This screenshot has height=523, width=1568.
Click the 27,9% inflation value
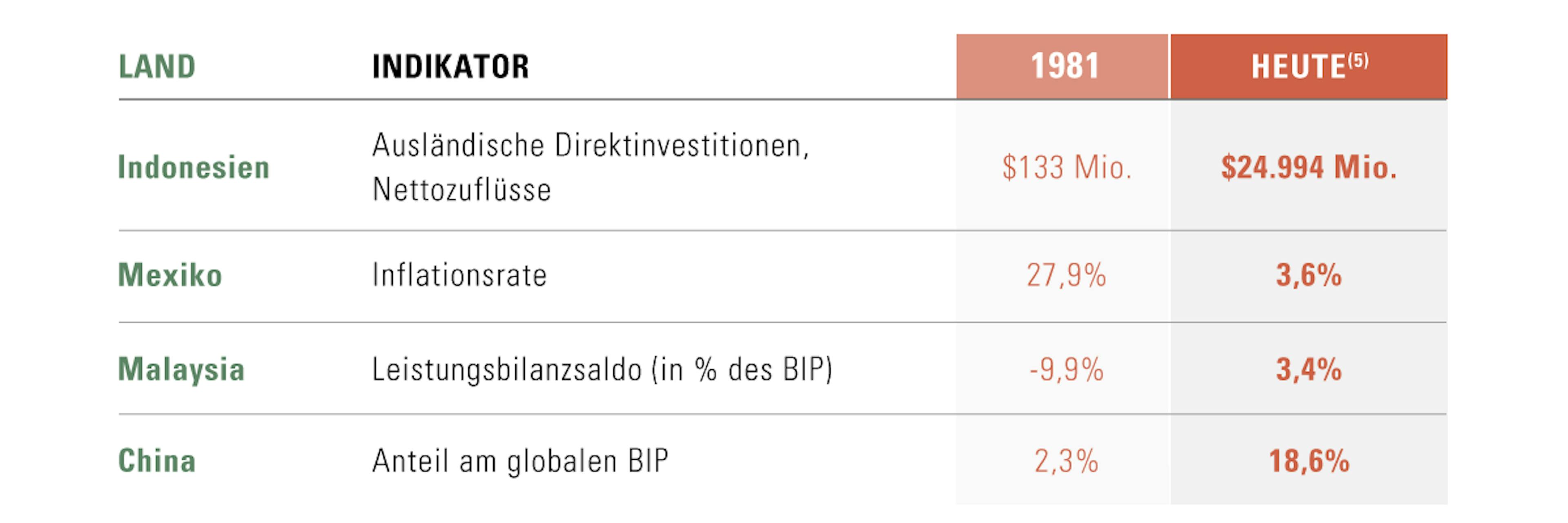point(1067,275)
